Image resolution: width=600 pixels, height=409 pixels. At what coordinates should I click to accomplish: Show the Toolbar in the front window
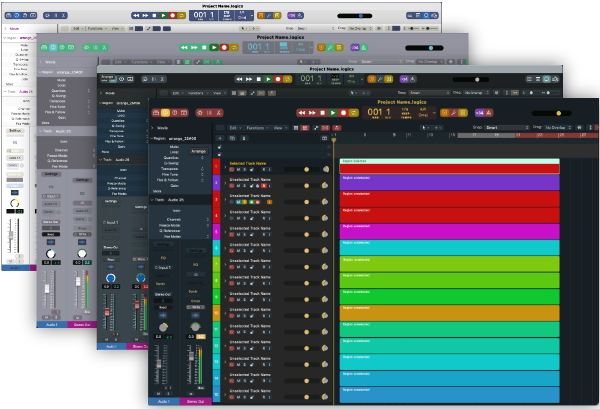pos(184,113)
